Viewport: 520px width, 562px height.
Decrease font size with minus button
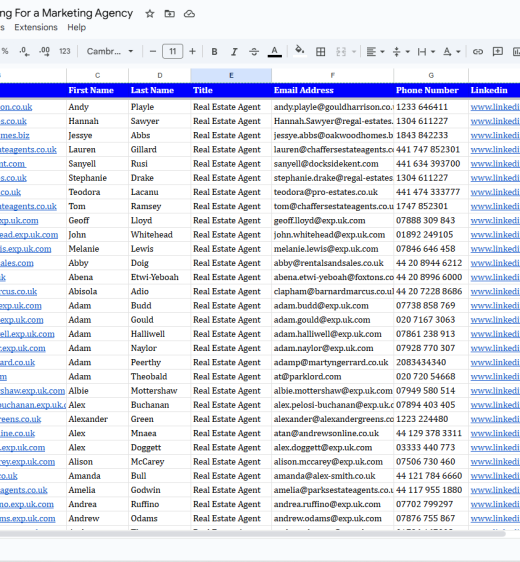[153, 52]
